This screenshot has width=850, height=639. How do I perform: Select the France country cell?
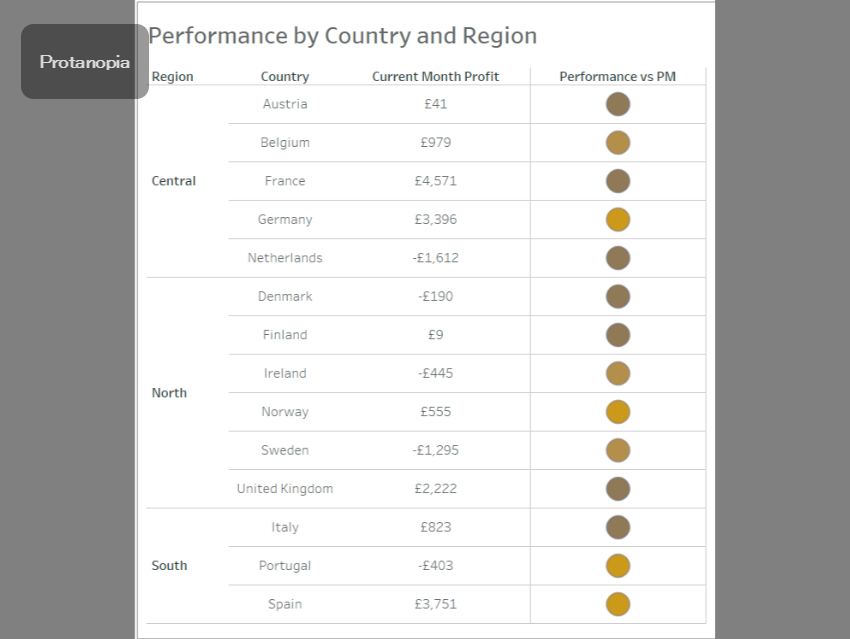pyautogui.click(x=285, y=181)
